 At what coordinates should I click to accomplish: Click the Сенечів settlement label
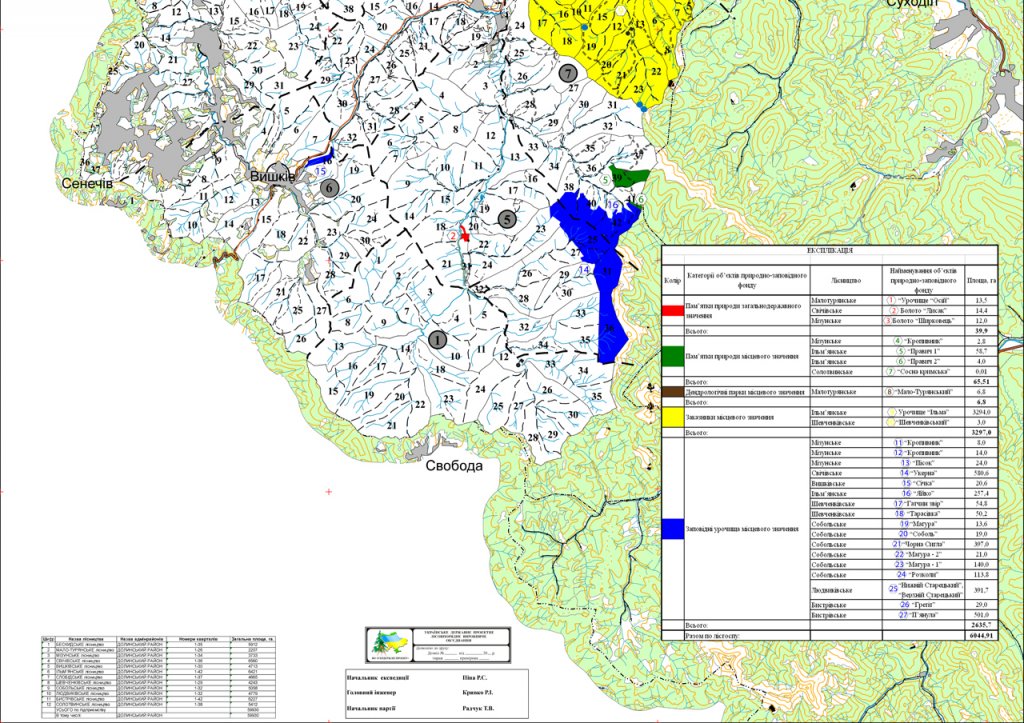[87, 184]
